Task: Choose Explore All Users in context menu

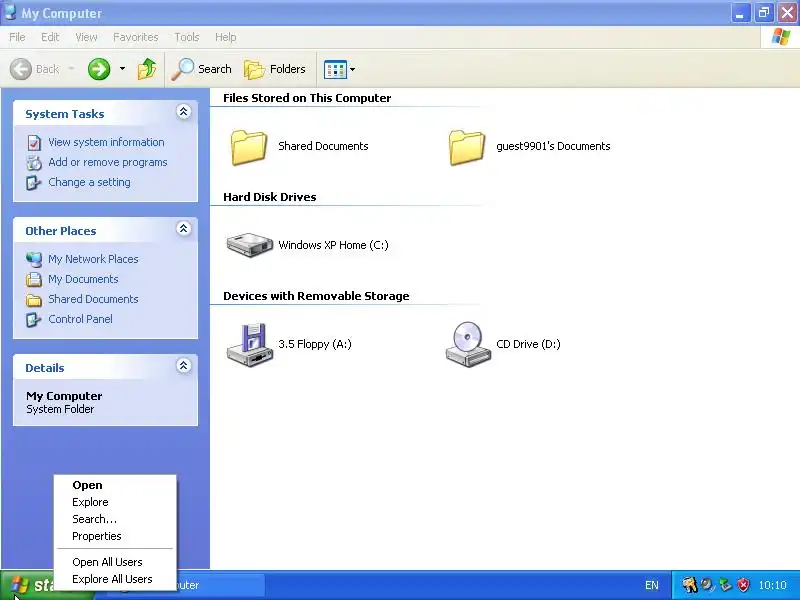Action: pyautogui.click(x=115, y=579)
